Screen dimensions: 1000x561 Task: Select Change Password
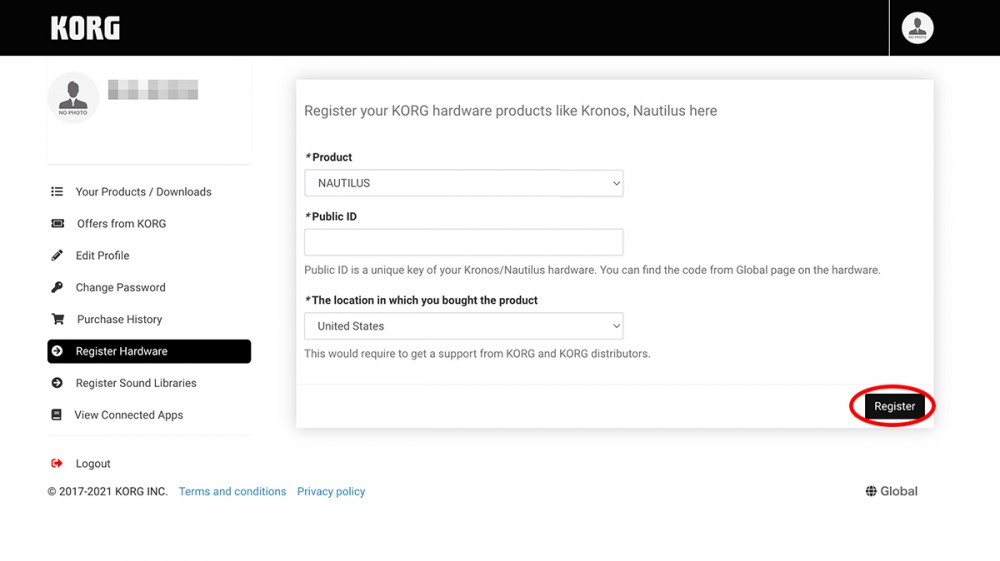120,288
